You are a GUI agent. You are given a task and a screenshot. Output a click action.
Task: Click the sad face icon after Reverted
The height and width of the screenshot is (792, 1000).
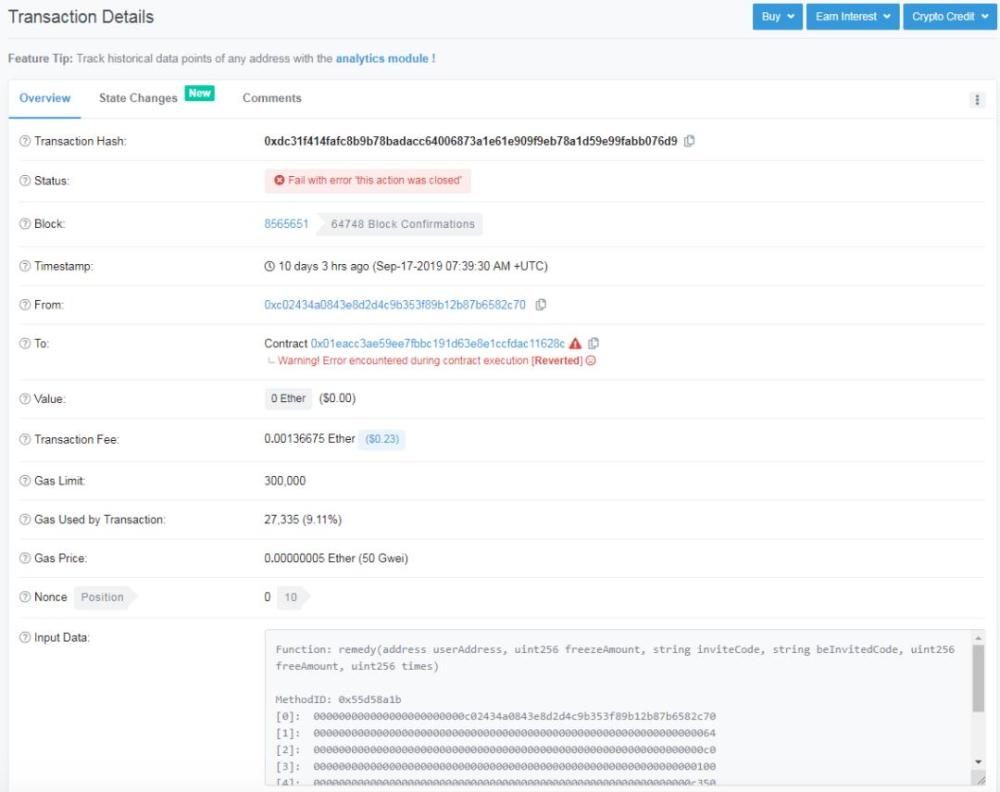pos(591,360)
